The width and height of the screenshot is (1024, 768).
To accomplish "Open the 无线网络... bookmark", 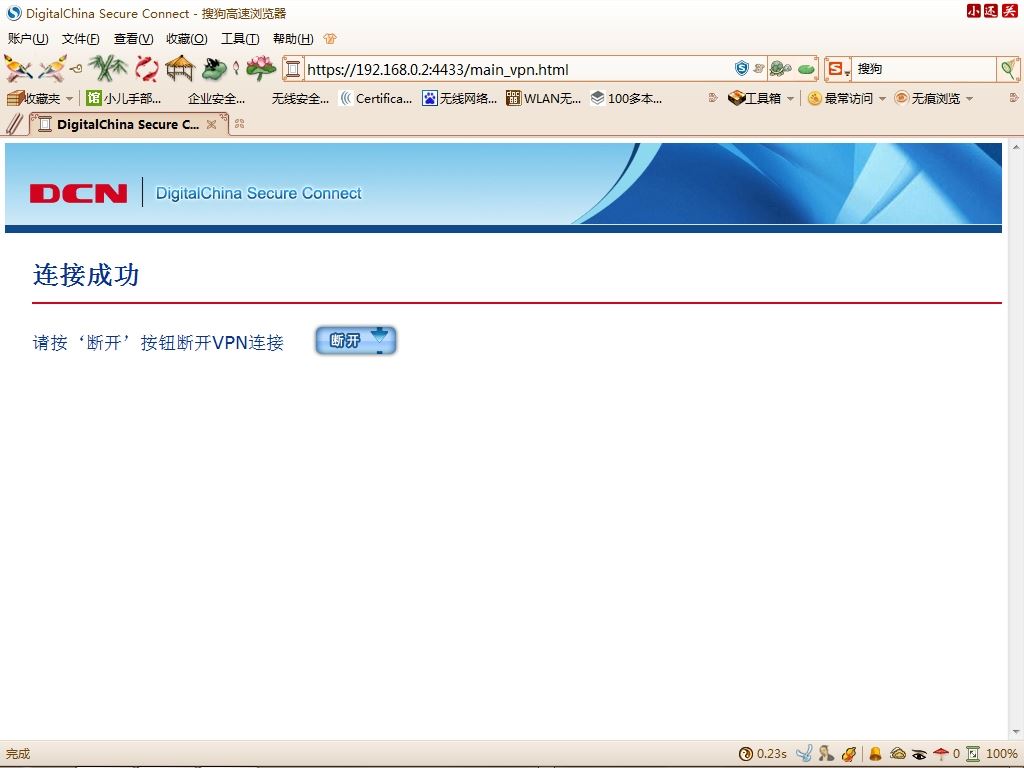I will point(459,99).
